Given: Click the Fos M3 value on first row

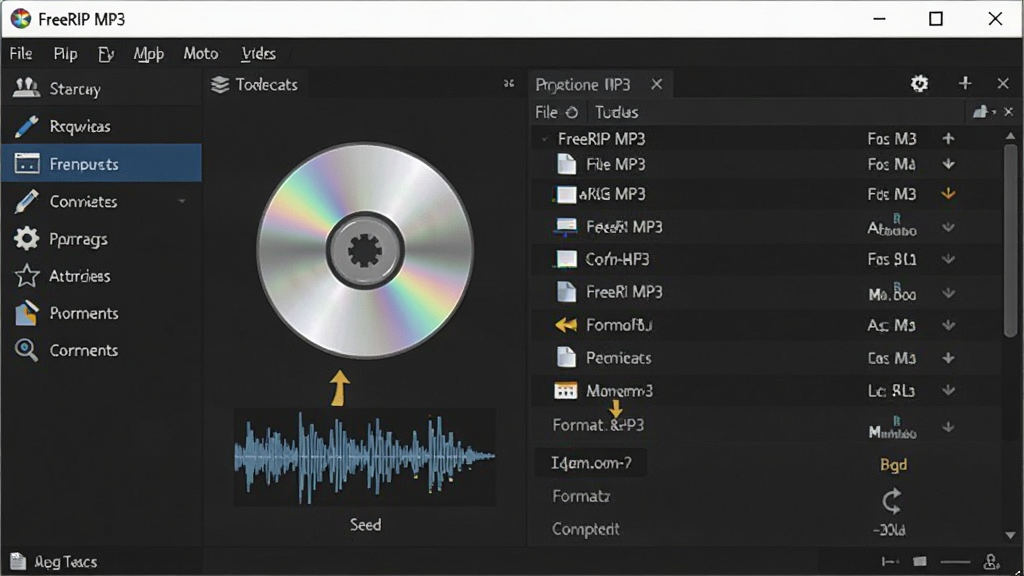Looking at the screenshot, I should (891, 139).
